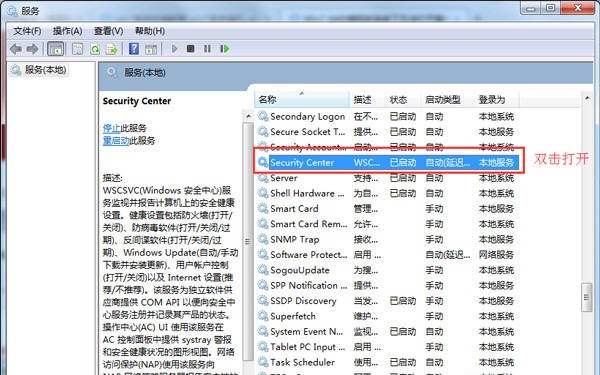Click the gear icon beside Secondary Logon
Screen dimensions: 600x375
click(262, 116)
